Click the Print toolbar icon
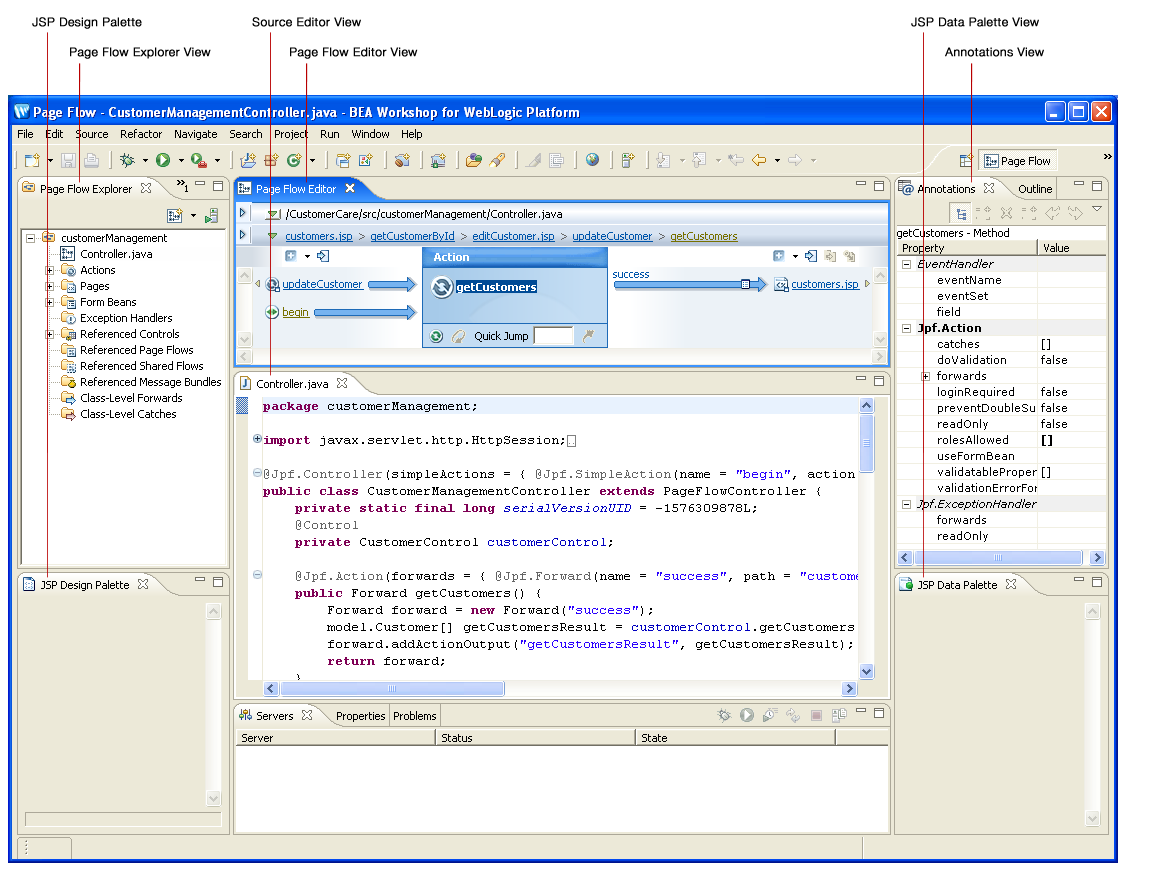The width and height of the screenshot is (1166, 869). (91, 160)
